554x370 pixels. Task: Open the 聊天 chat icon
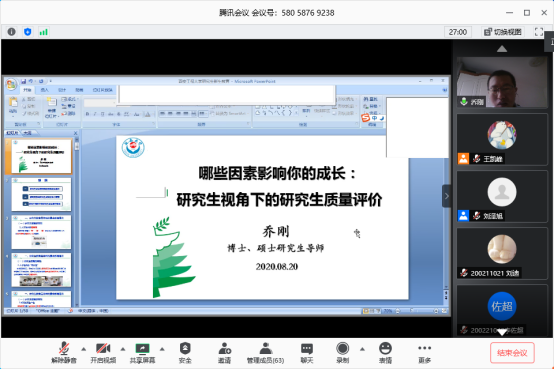click(307, 353)
